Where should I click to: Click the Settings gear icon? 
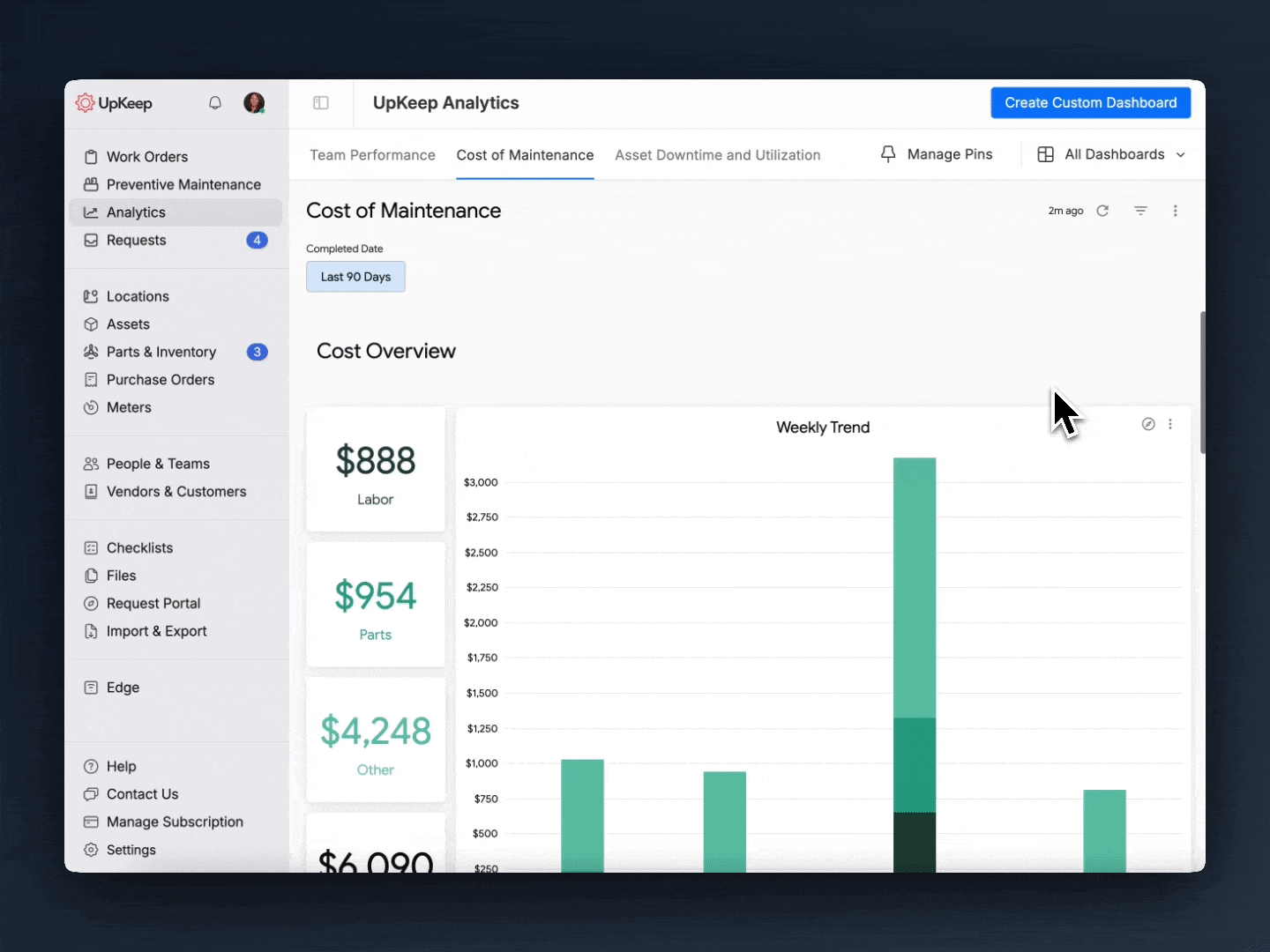pyautogui.click(x=91, y=850)
